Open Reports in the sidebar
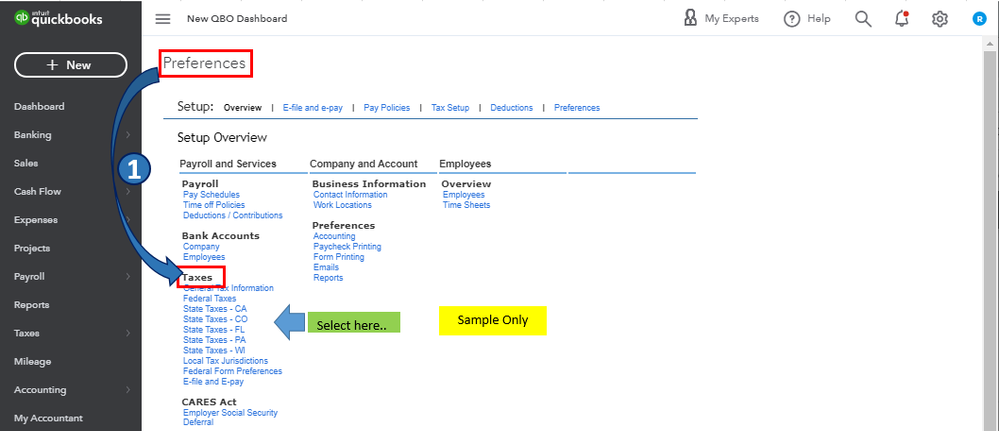Image resolution: width=999 pixels, height=431 pixels. pyautogui.click(x=31, y=305)
